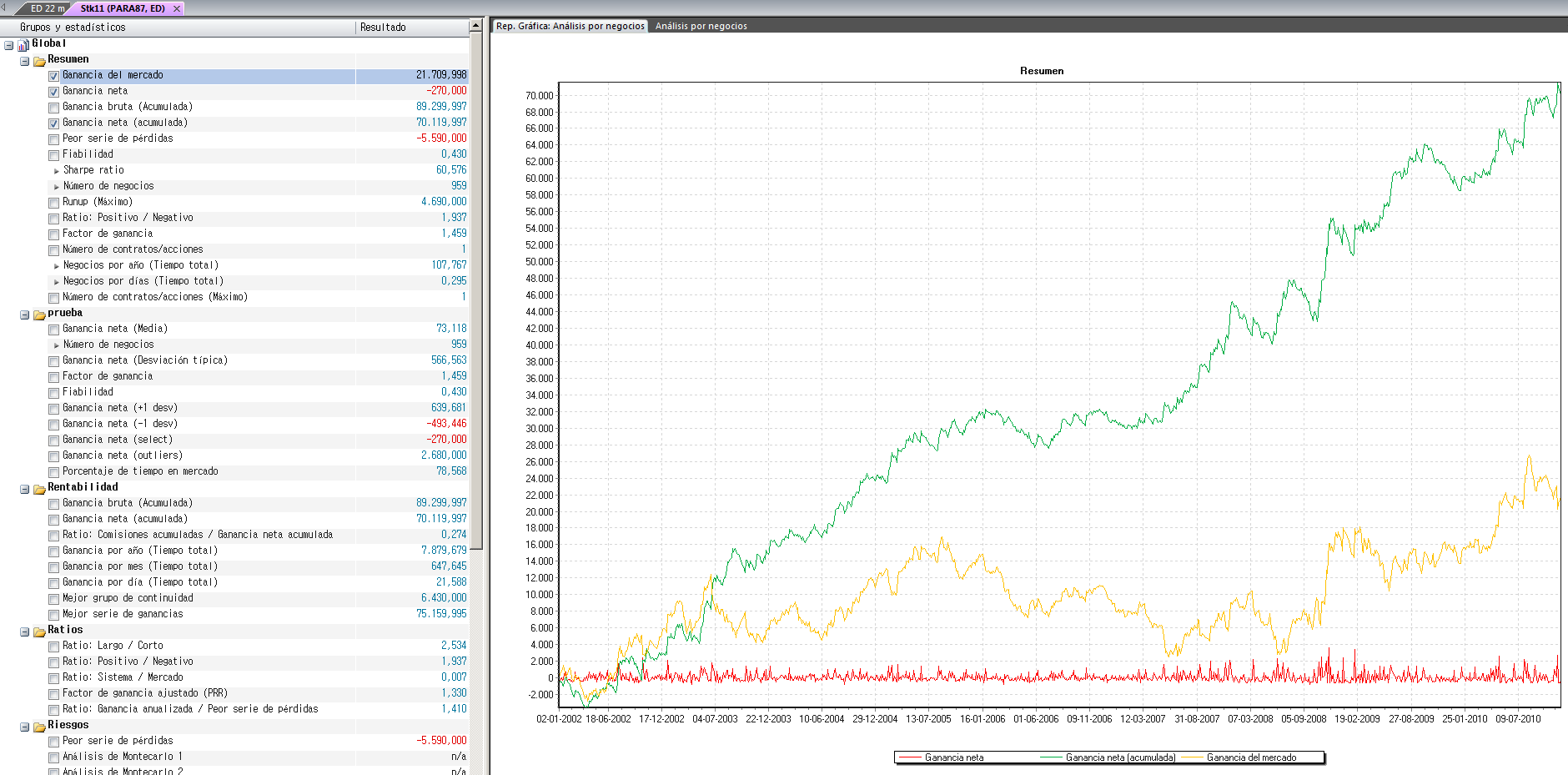Collapse the prueba group
This screenshot has width=1568, height=775.
point(24,315)
